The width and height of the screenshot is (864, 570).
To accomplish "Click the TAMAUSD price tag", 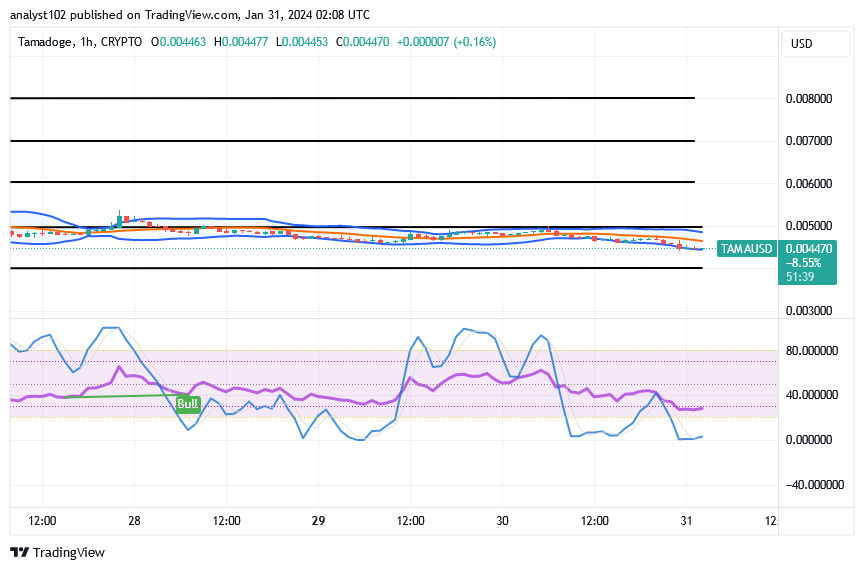I will pyautogui.click(x=746, y=249).
